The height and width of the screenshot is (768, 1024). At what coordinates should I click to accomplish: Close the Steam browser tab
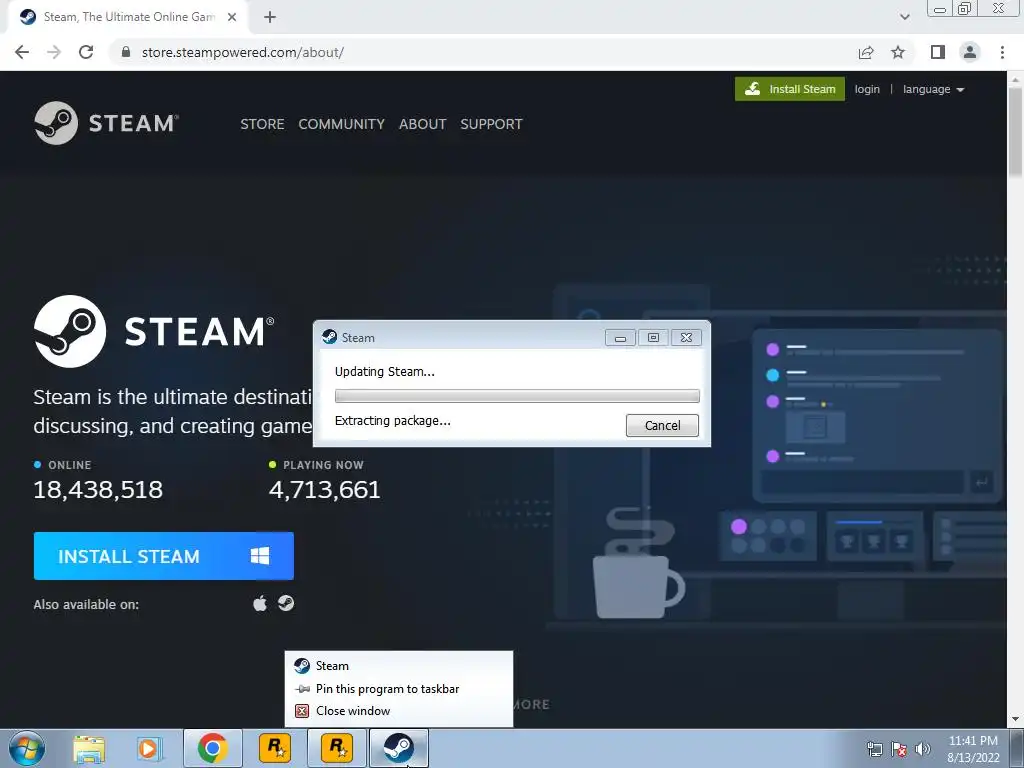coord(232,17)
